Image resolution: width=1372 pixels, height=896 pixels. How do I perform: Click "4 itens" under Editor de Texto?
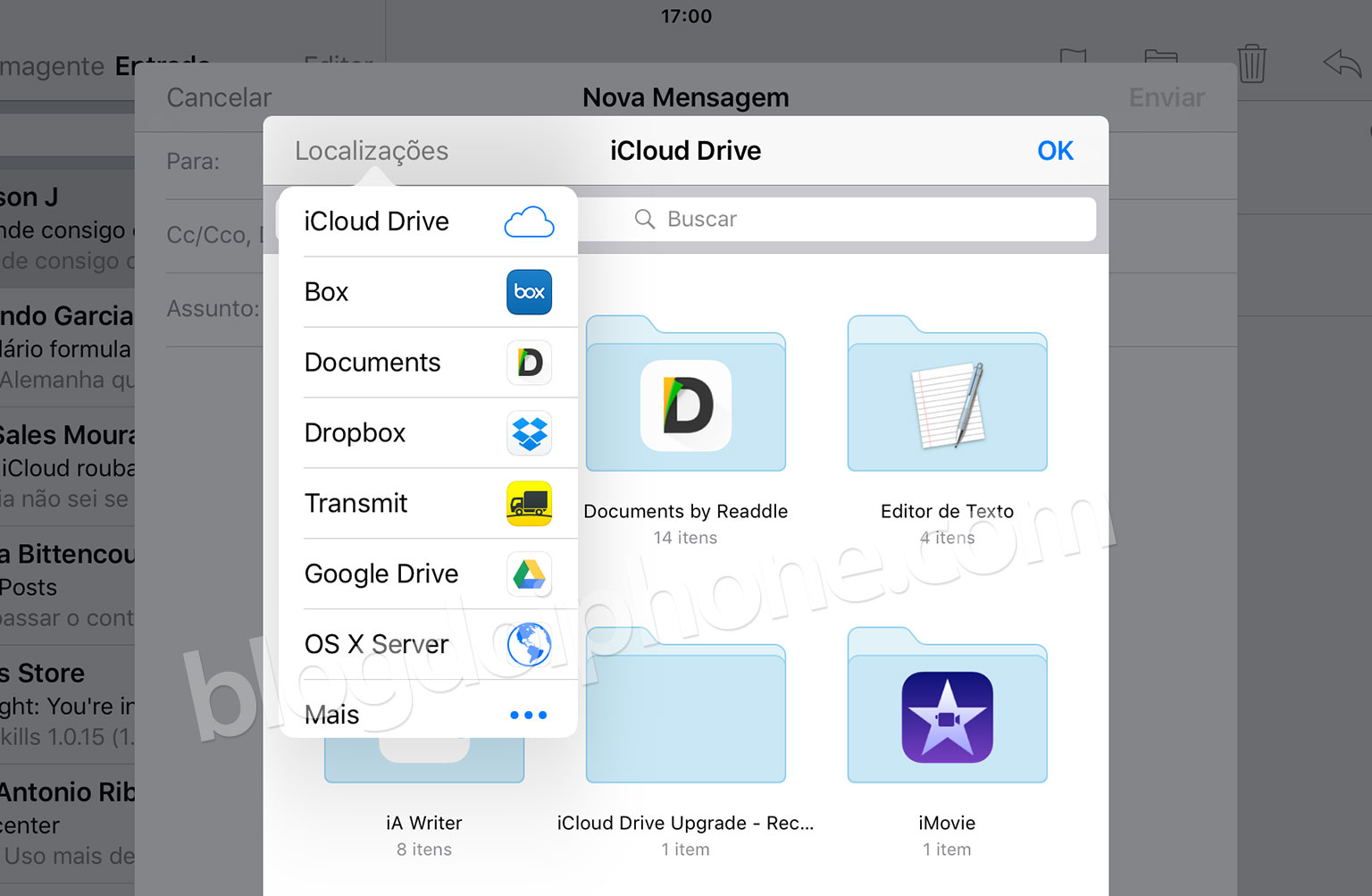(947, 538)
